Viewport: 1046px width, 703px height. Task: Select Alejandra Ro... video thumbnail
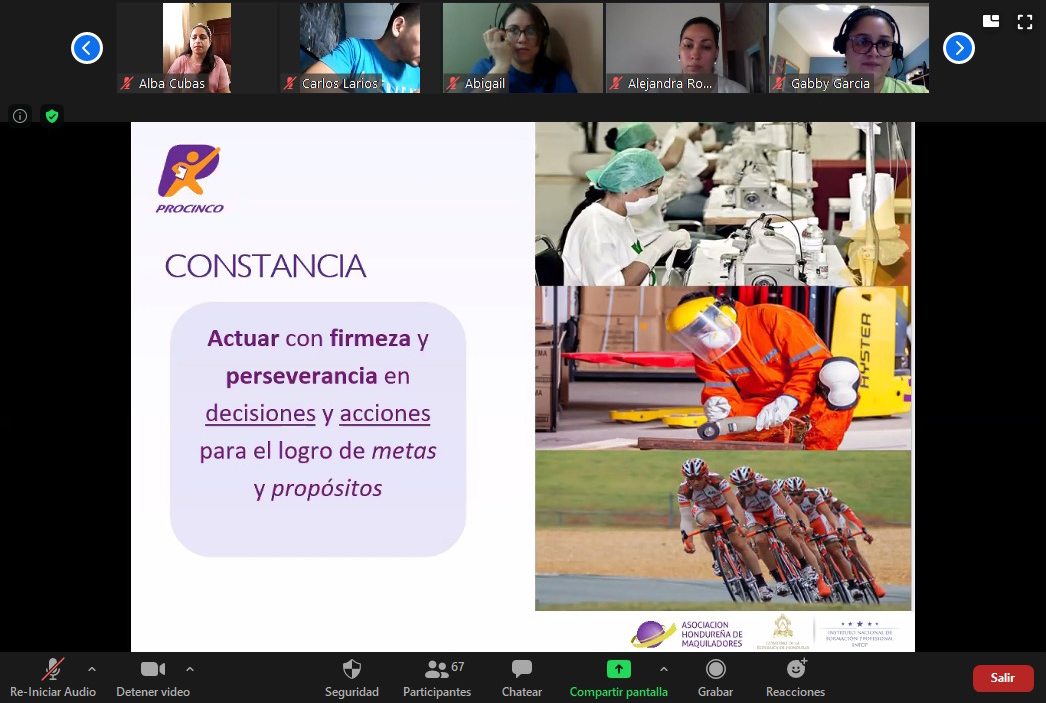coord(686,48)
